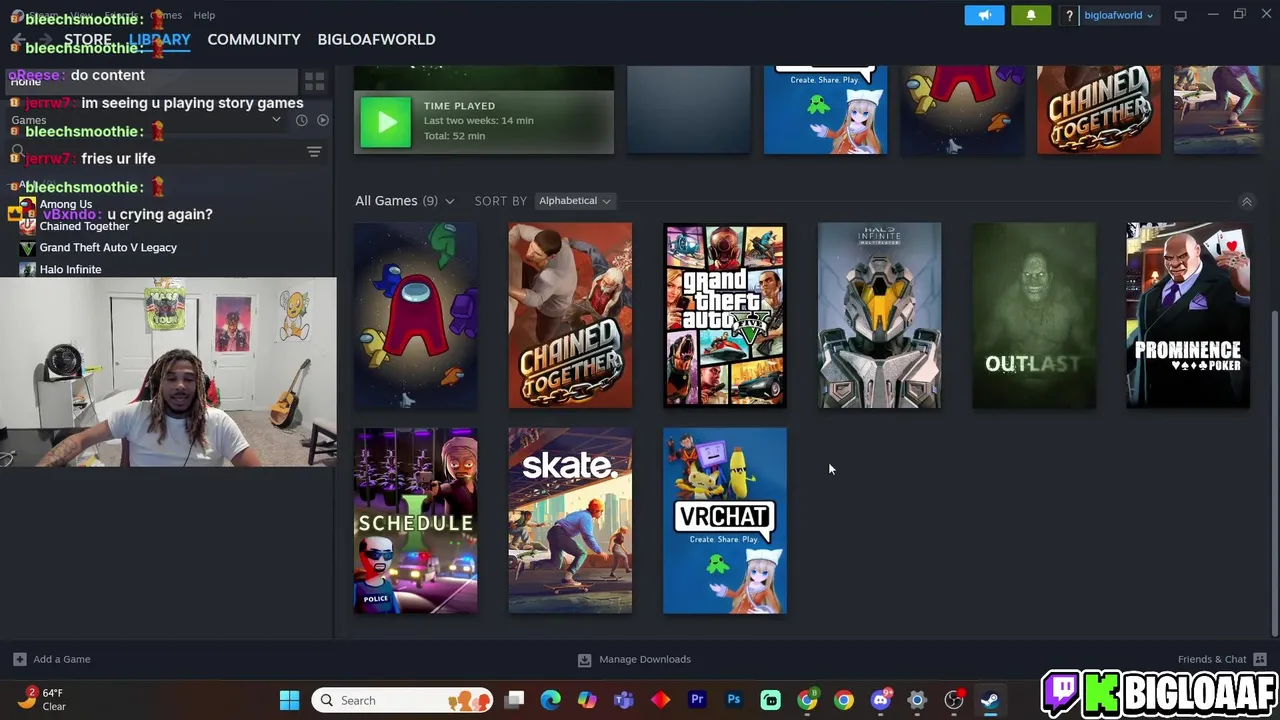
Task: Open the bigloafworld account dropdown
Action: pyautogui.click(x=1118, y=15)
